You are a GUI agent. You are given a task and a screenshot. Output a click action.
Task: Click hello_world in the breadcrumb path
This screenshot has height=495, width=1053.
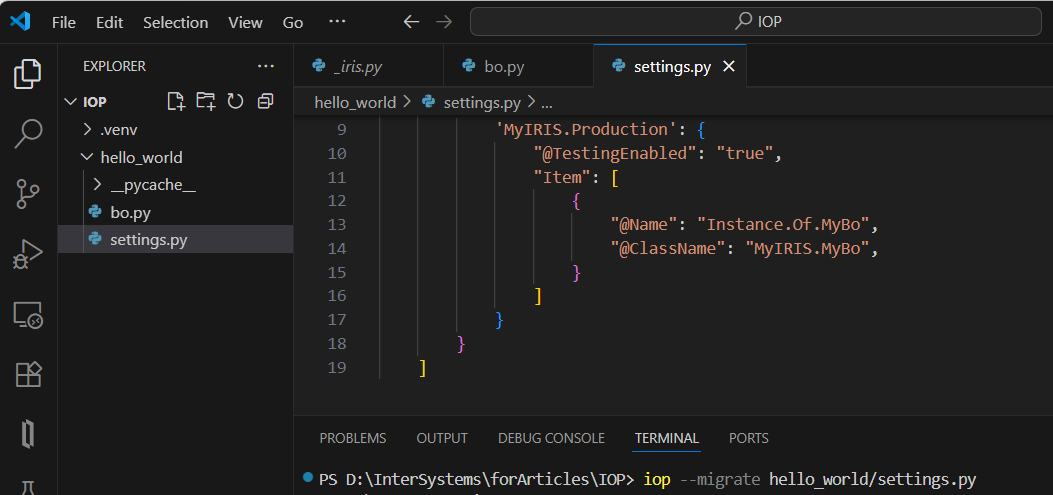pyautogui.click(x=355, y=102)
